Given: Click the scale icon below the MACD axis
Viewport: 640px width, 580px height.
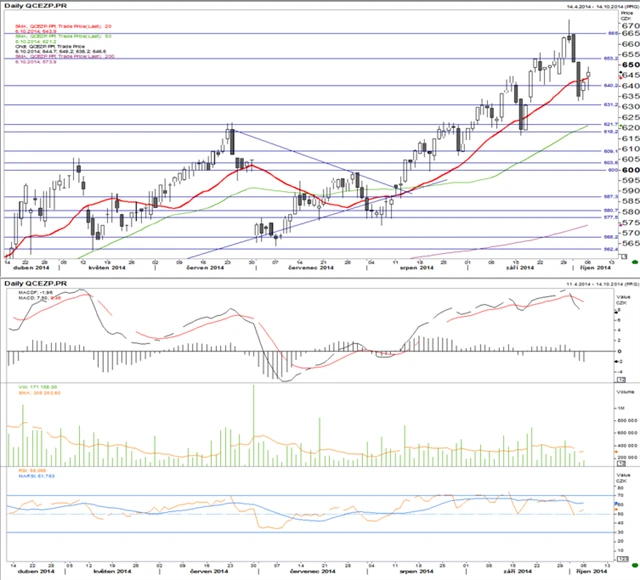Looking at the screenshot, I should (x=624, y=380).
